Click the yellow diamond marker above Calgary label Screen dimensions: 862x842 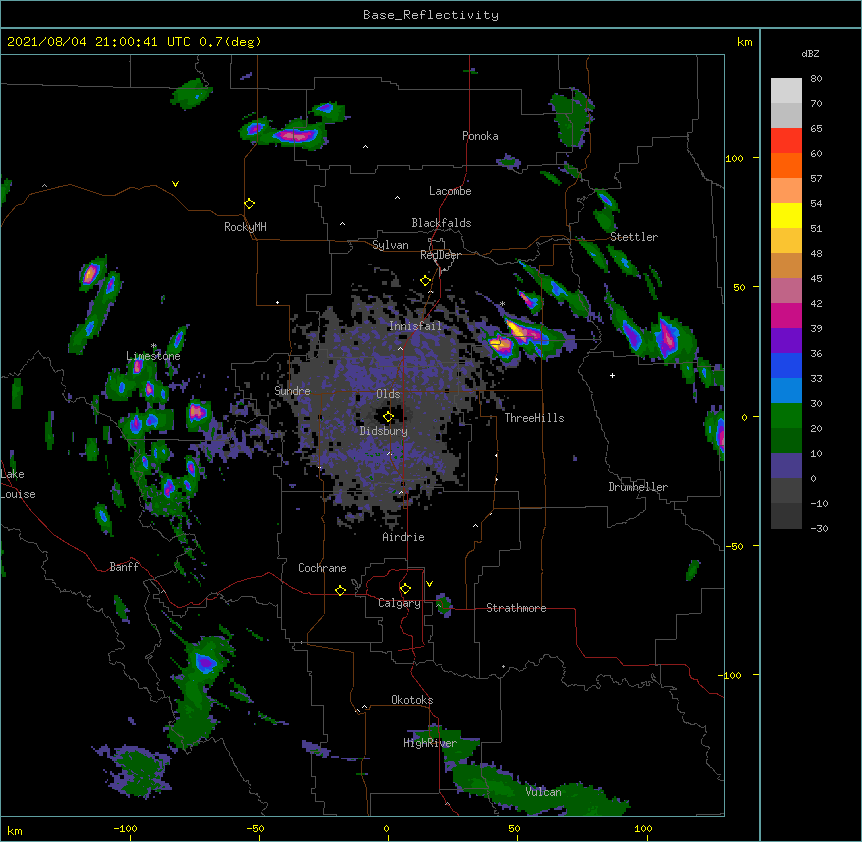pyautogui.click(x=405, y=589)
